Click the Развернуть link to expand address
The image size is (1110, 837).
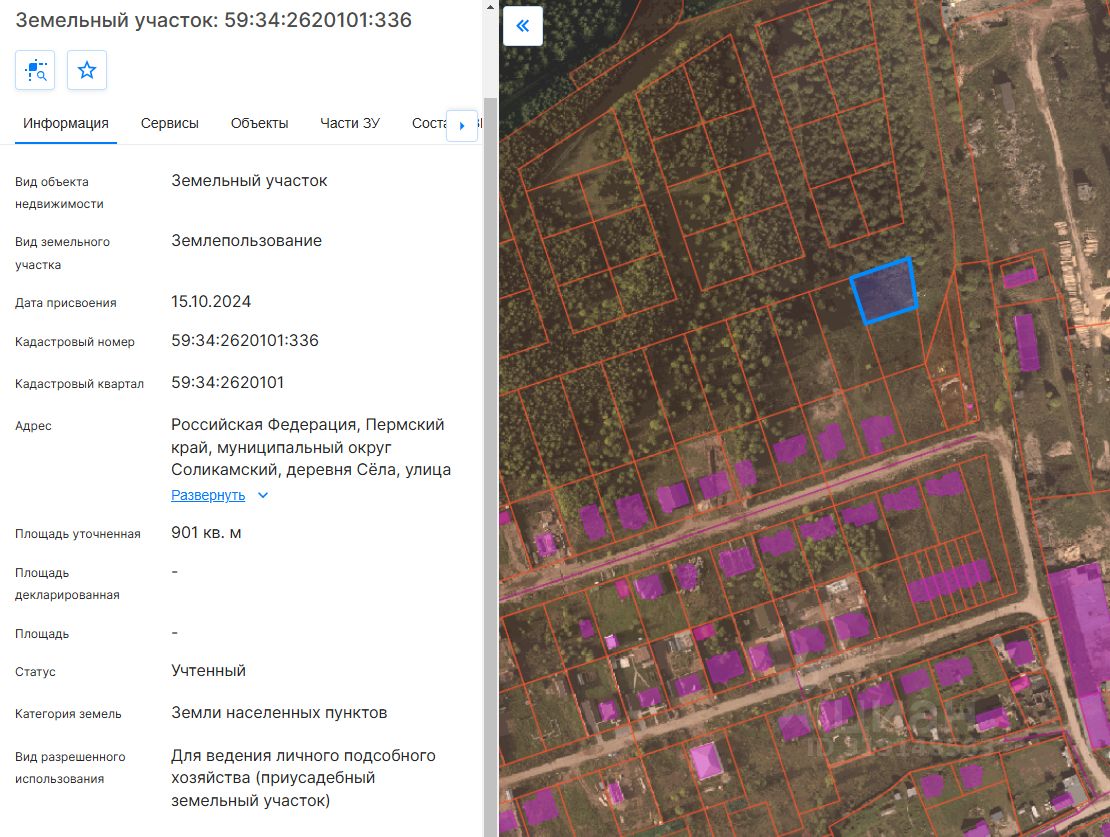pyautogui.click(x=208, y=495)
